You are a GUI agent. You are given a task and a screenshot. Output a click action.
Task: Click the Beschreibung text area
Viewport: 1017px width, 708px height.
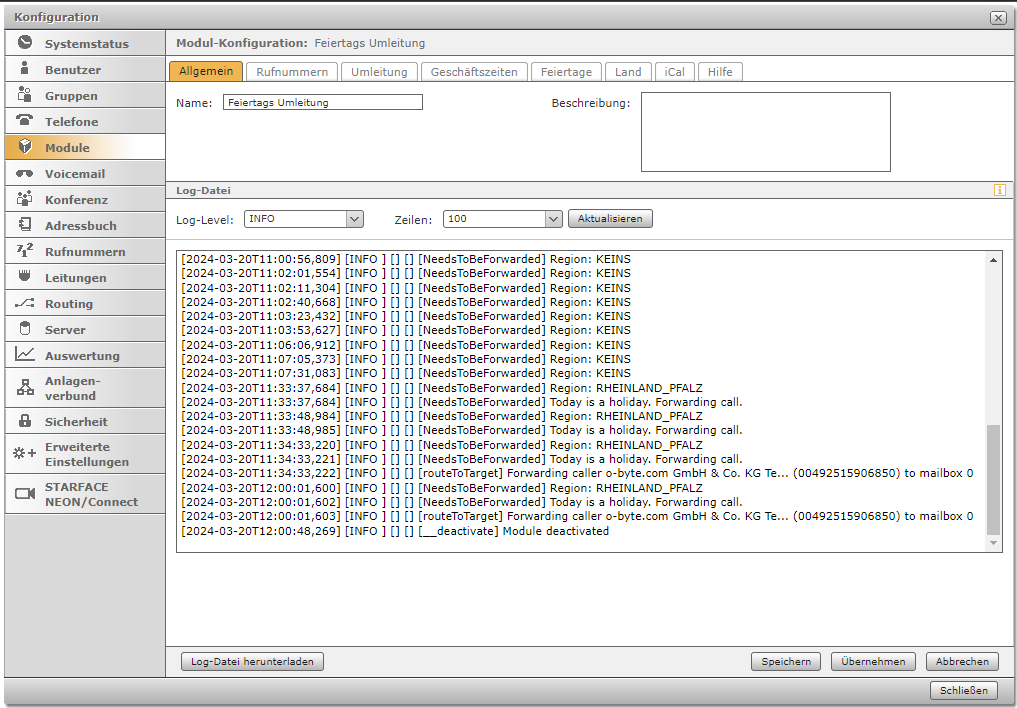pos(765,132)
